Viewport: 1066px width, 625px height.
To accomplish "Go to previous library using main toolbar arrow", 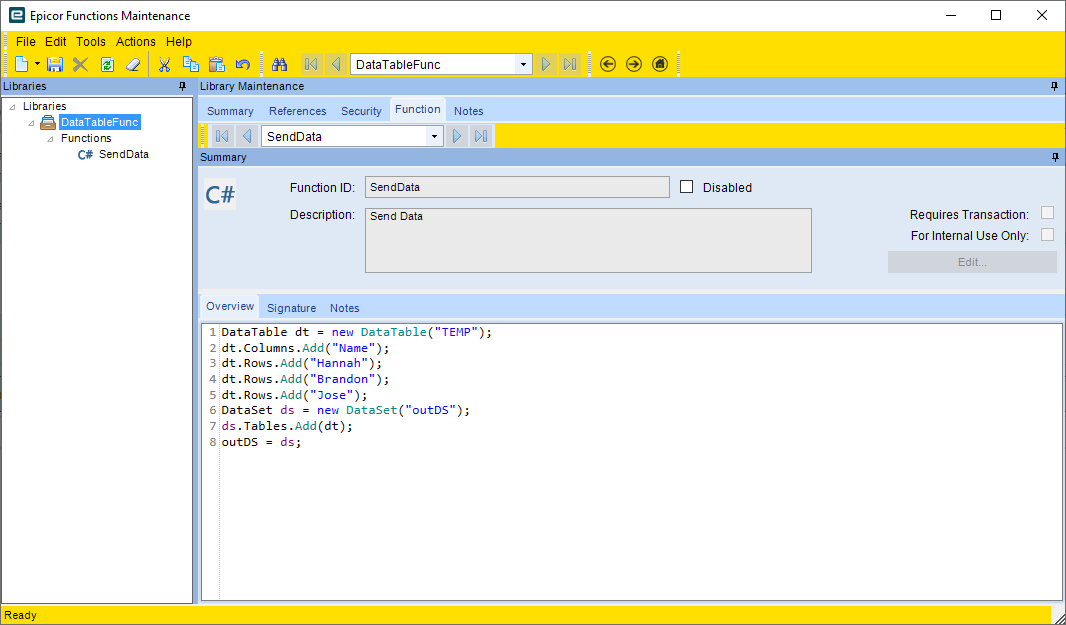I will click(336, 65).
